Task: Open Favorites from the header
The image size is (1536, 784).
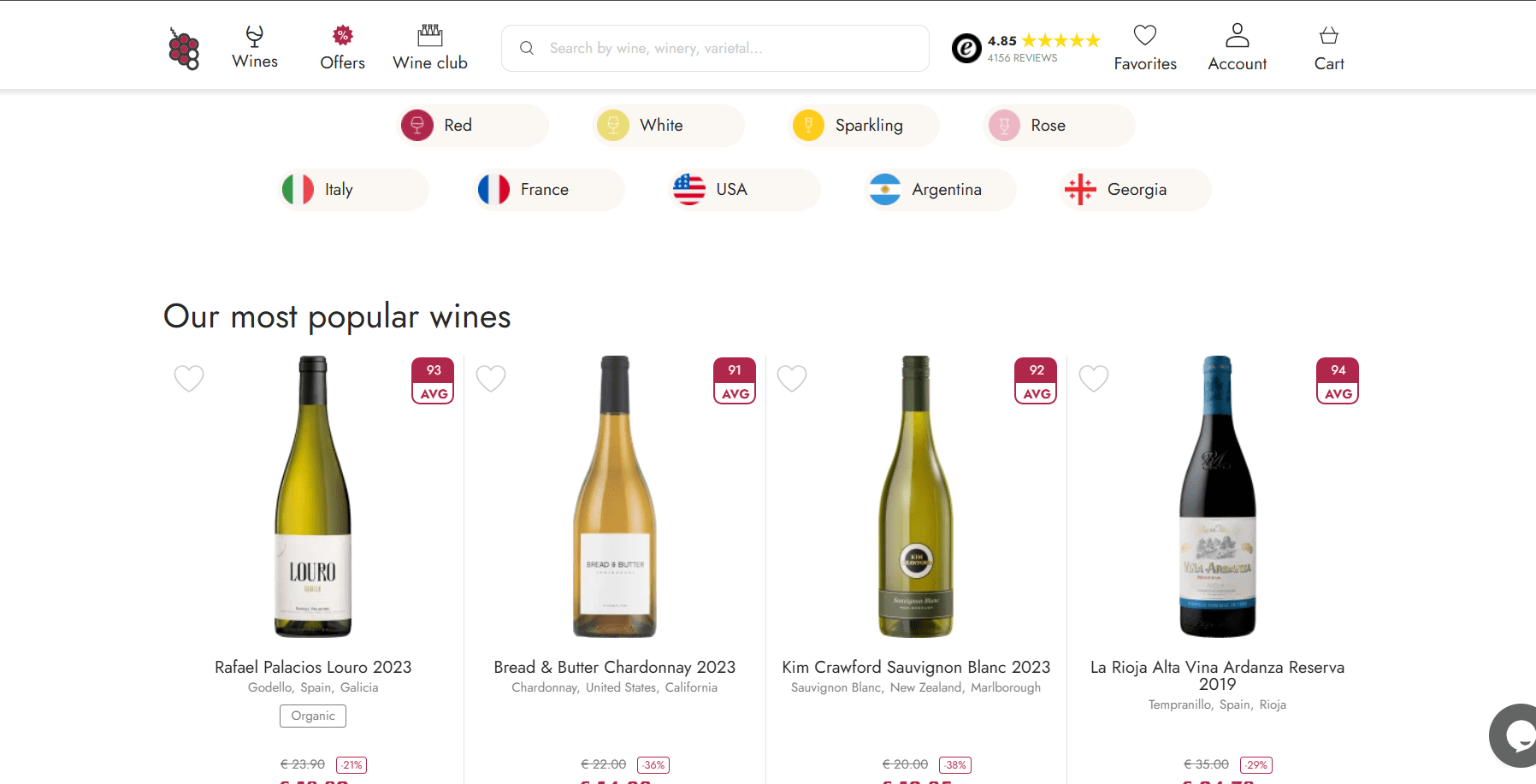Action: 1145,48
